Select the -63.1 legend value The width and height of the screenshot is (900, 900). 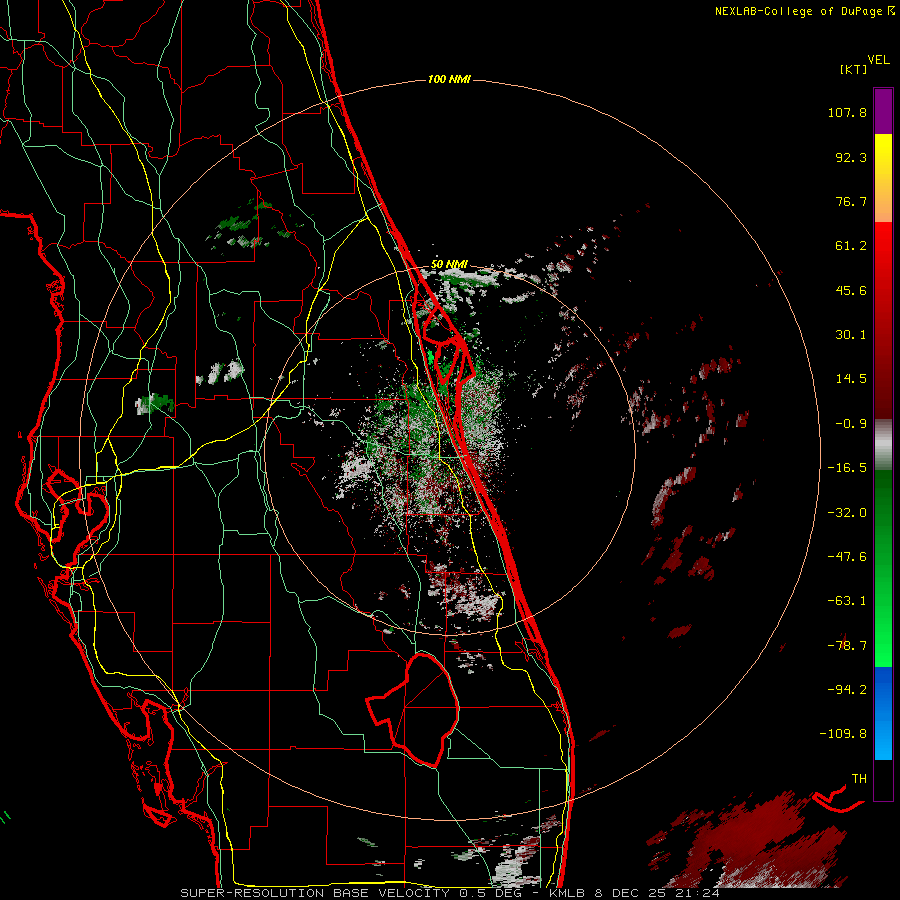point(847,601)
